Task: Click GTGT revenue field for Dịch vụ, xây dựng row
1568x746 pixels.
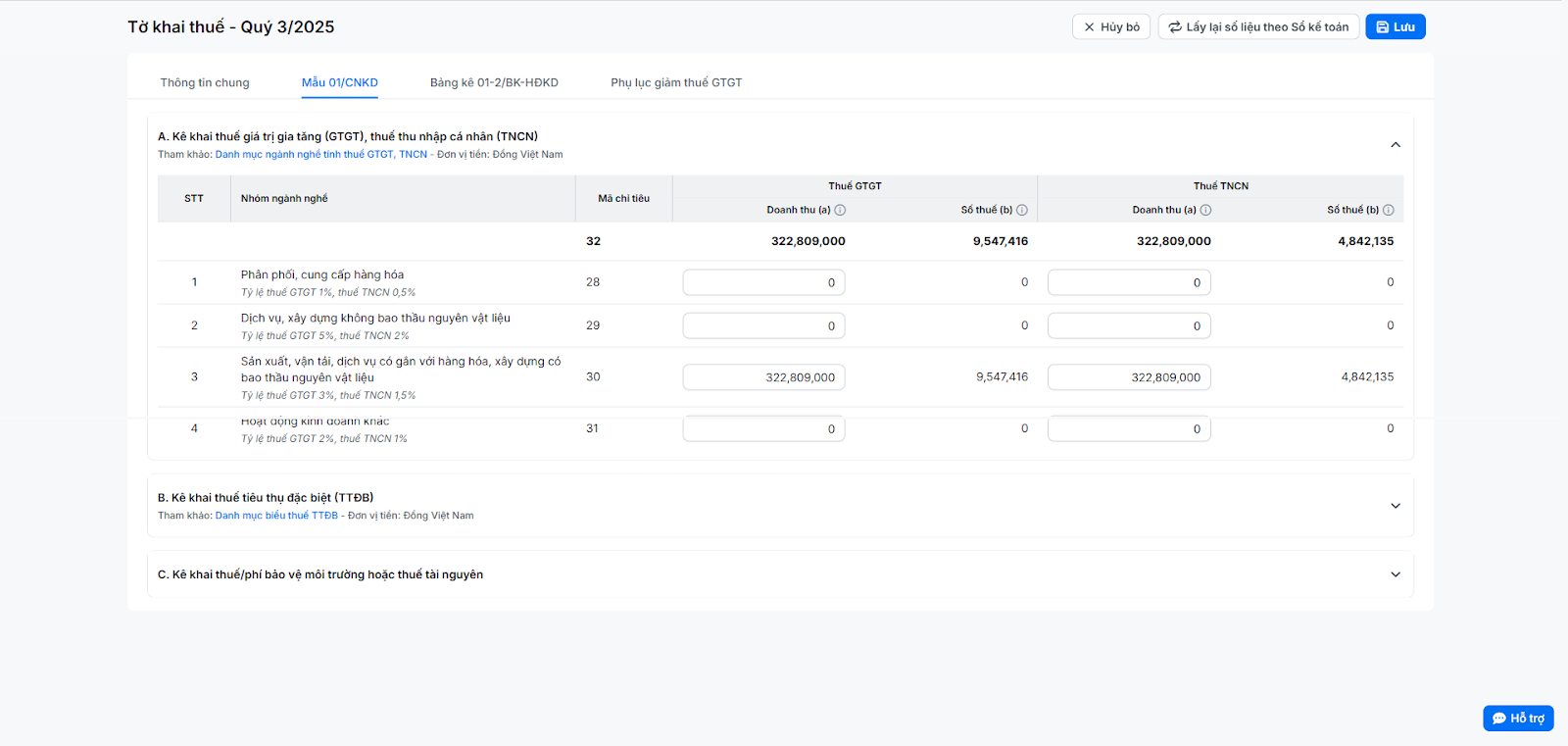Action: pyautogui.click(x=763, y=326)
